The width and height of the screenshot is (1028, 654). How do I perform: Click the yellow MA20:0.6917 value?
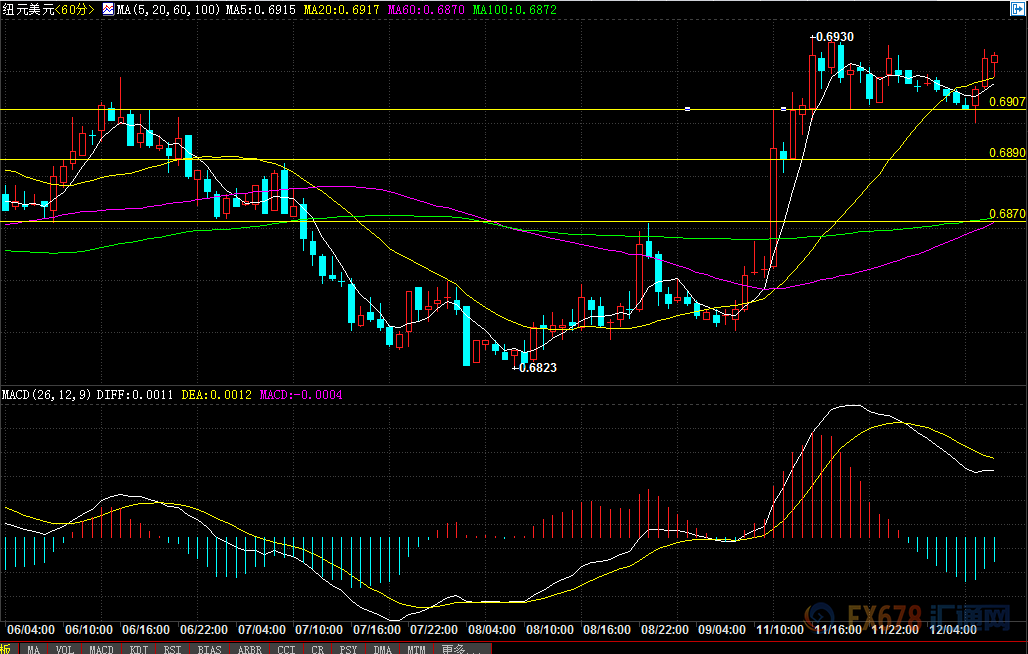[x=342, y=10]
